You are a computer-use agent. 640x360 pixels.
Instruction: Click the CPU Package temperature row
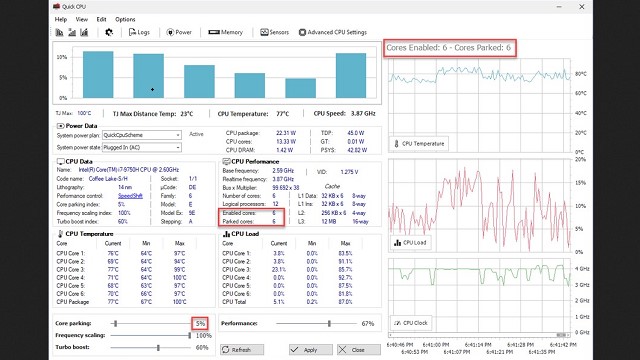click(x=122, y=302)
